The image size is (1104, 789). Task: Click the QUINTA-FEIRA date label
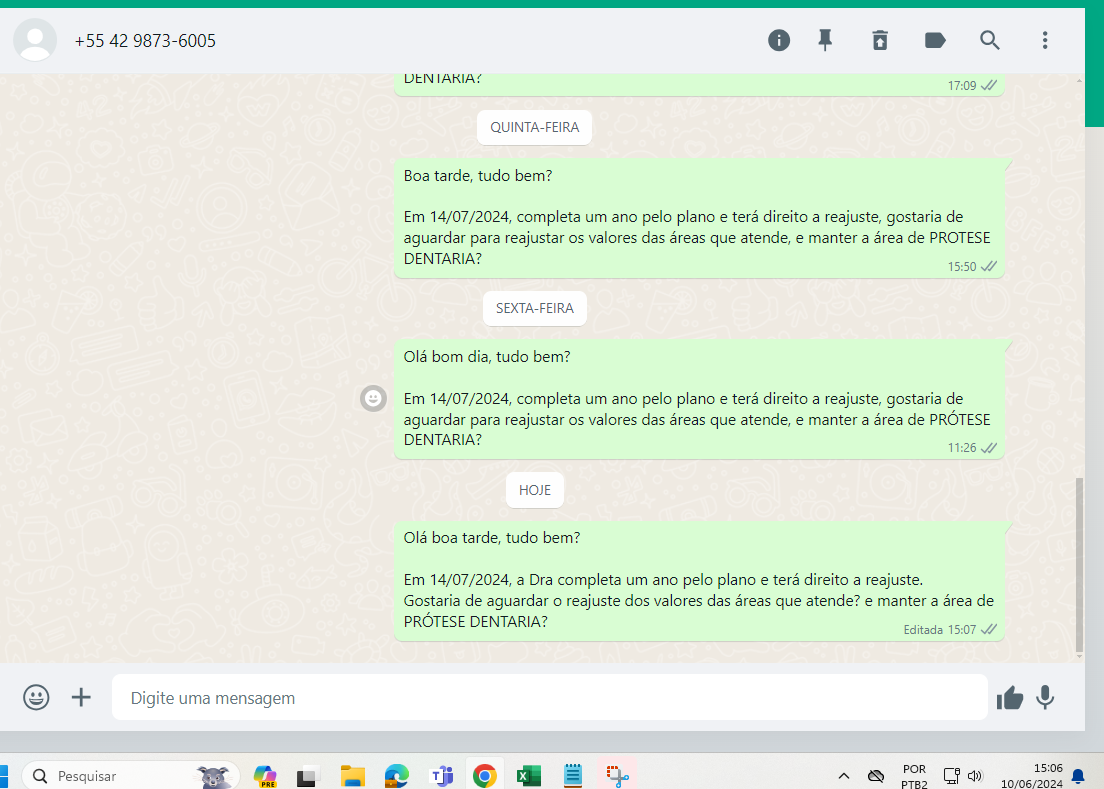(534, 127)
